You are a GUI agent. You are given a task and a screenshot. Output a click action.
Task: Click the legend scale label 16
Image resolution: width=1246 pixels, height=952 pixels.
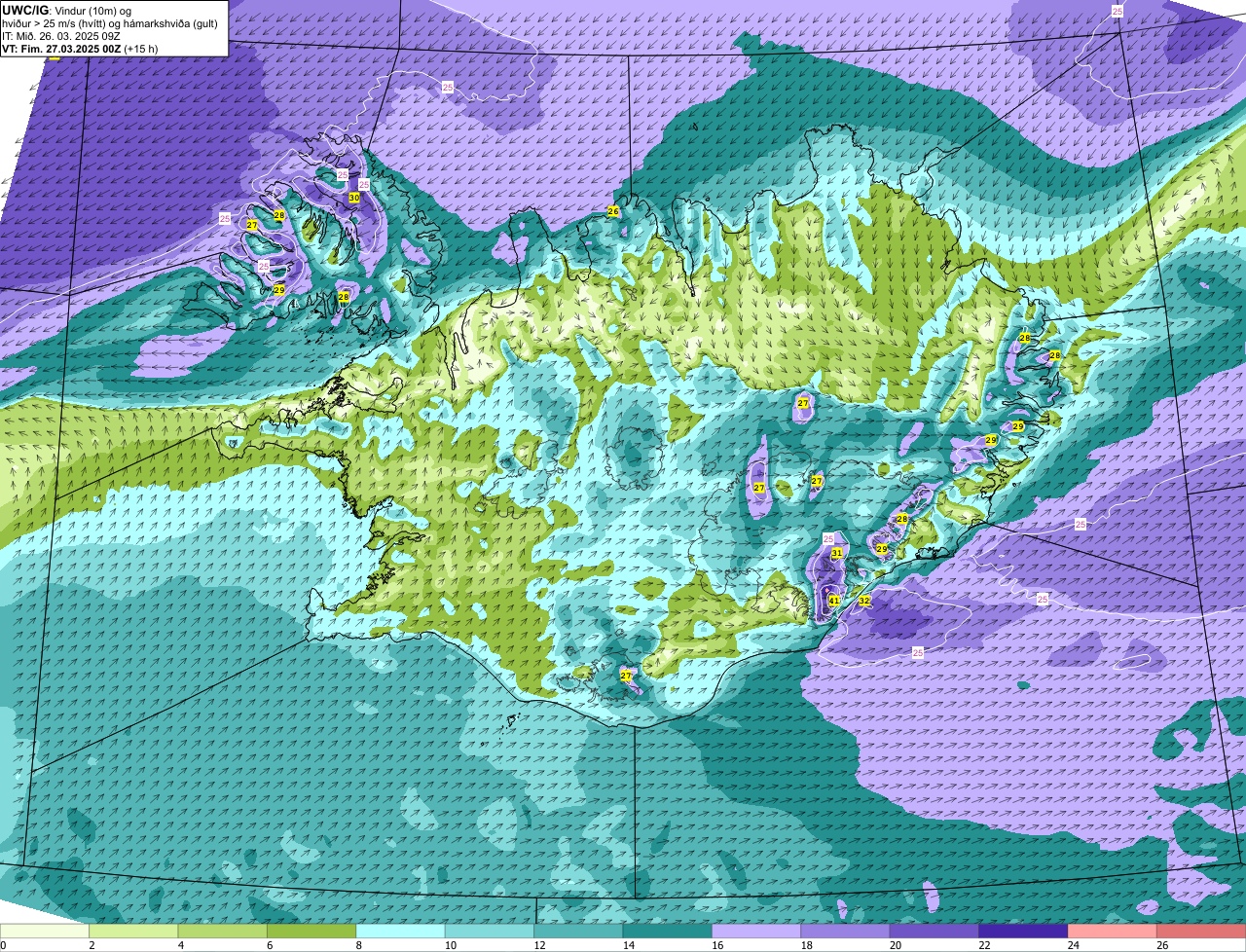tap(718, 945)
